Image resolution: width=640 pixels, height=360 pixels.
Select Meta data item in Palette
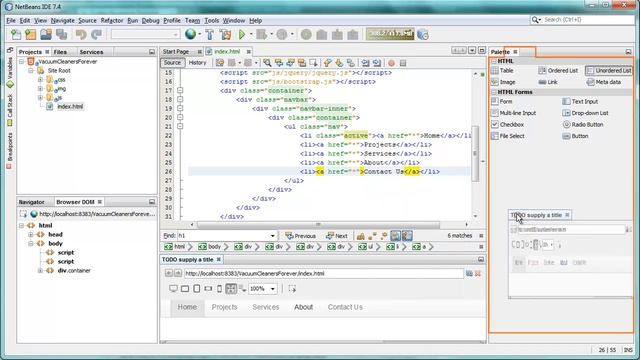point(604,82)
